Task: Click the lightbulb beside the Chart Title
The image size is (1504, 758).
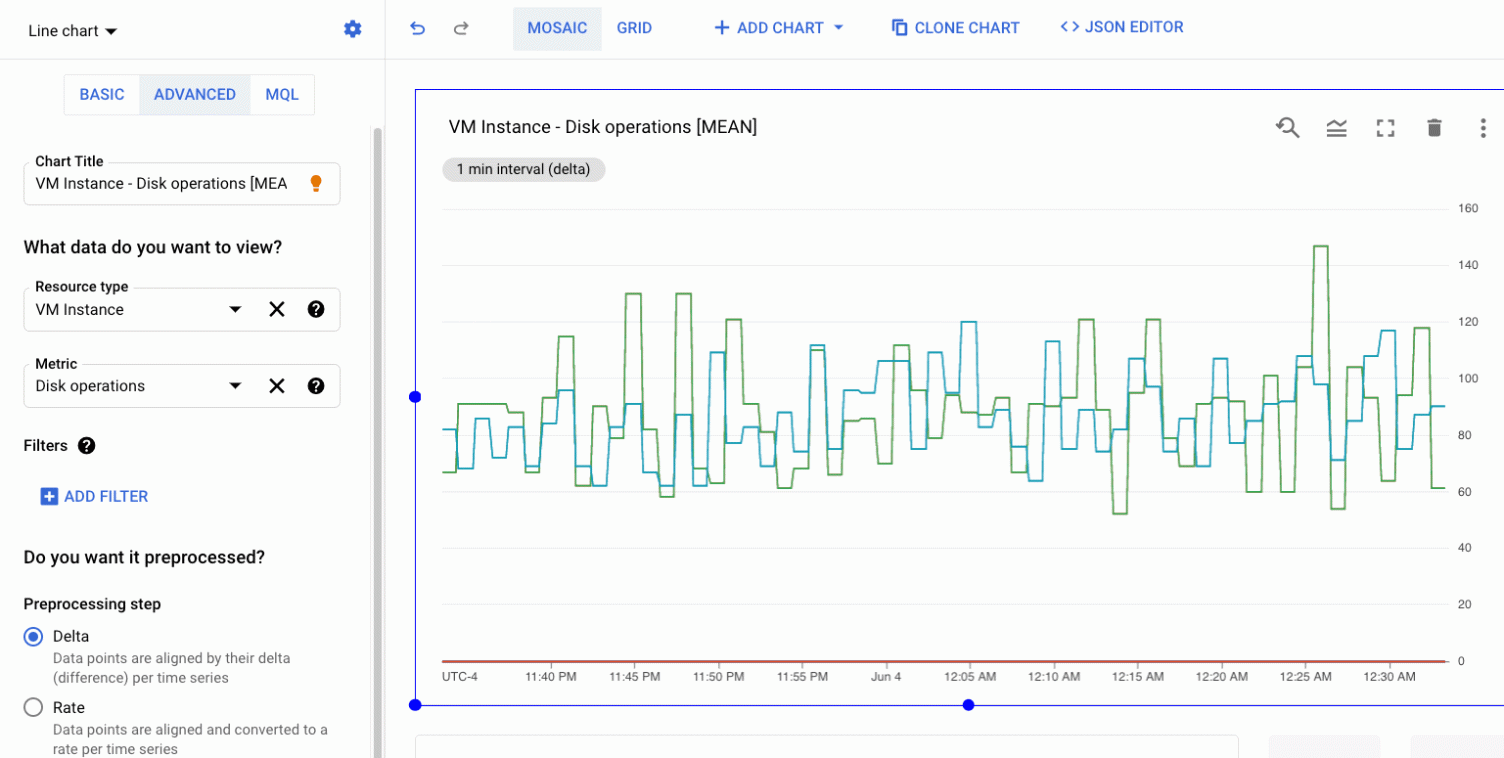Action: tap(317, 183)
